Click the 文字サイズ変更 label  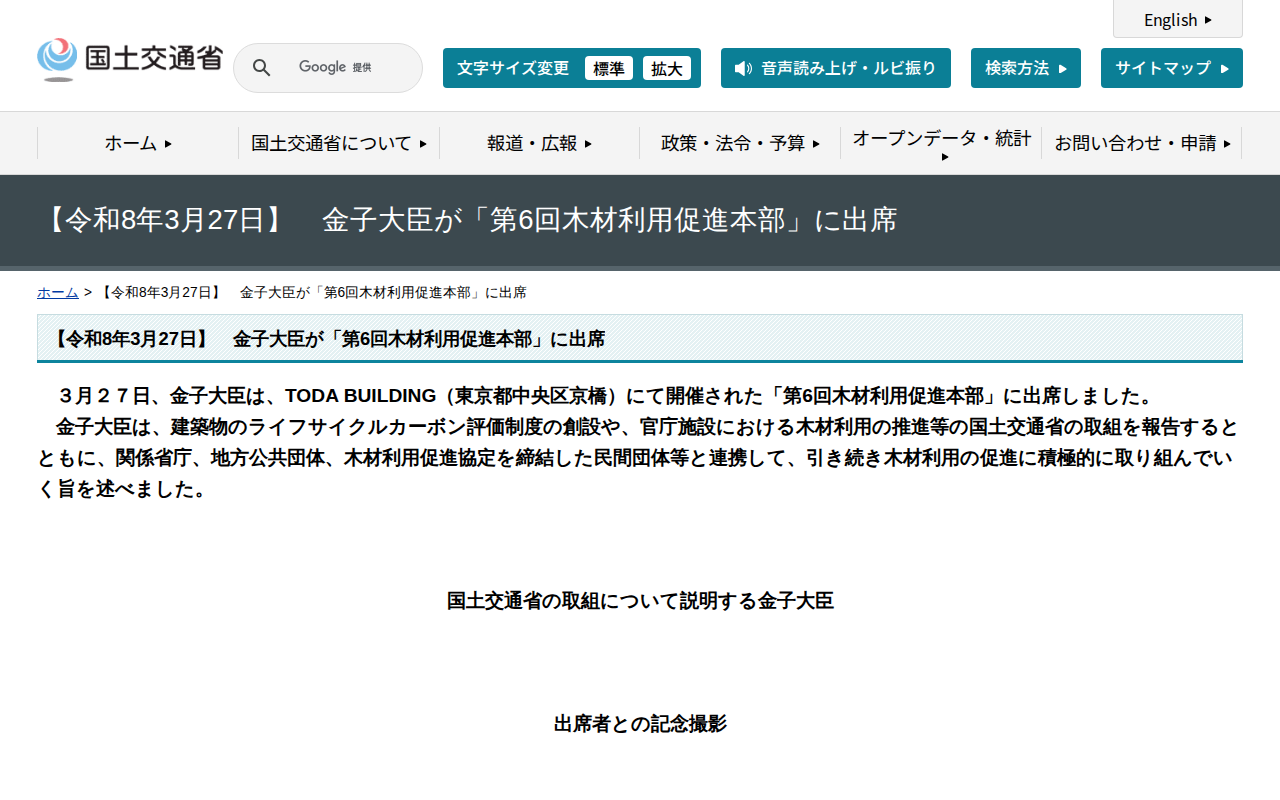click(x=513, y=68)
